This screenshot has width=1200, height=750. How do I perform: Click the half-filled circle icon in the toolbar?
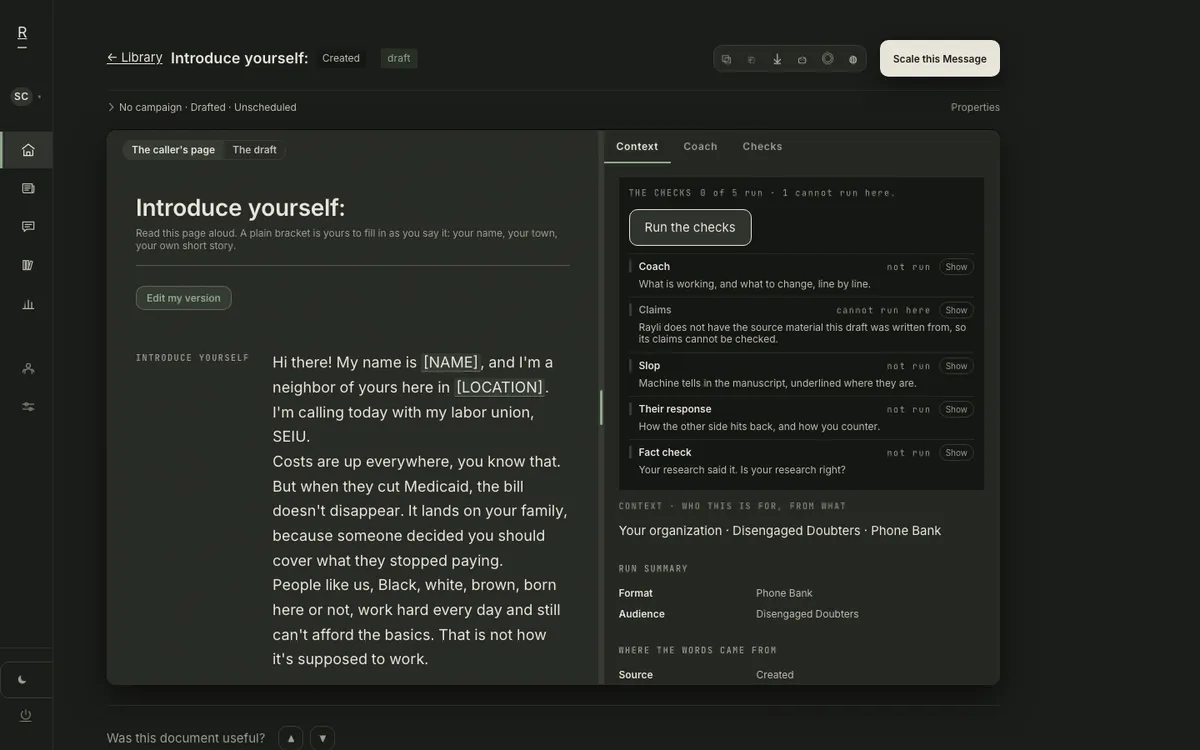pos(853,59)
